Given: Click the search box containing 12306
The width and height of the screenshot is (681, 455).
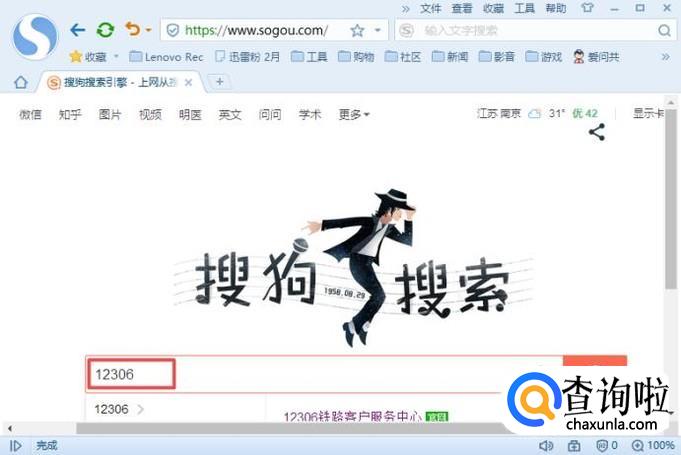Looking at the screenshot, I should coord(324,374).
